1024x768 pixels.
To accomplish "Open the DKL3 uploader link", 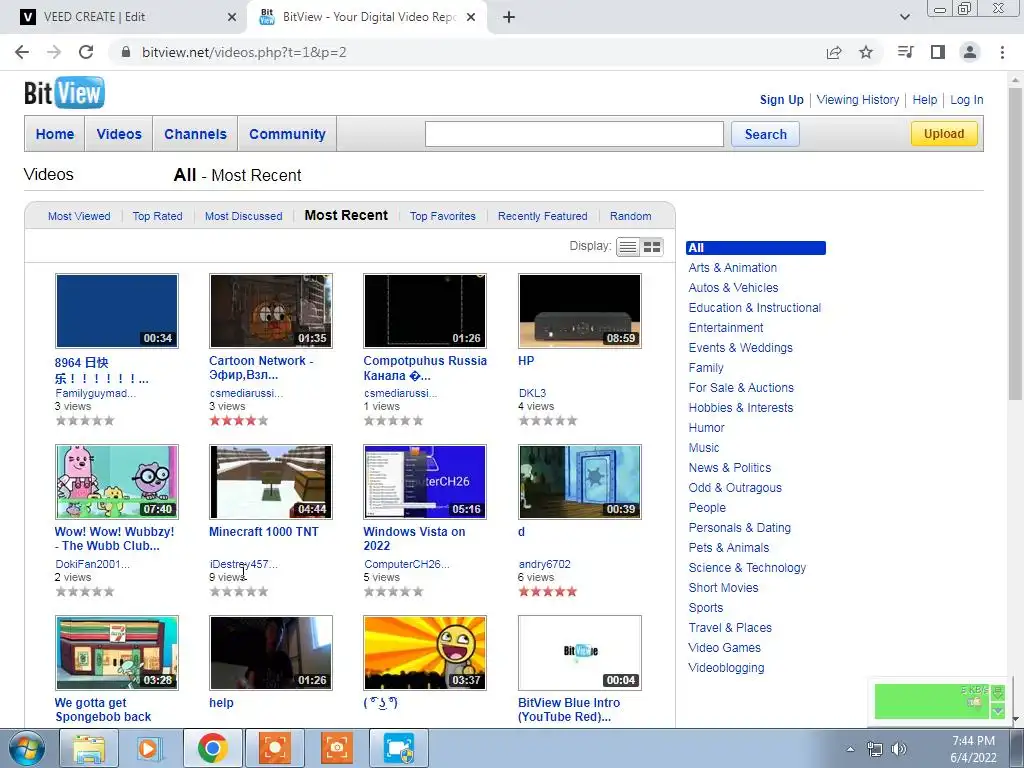I will pyautogui.click(x=532, y=393).
